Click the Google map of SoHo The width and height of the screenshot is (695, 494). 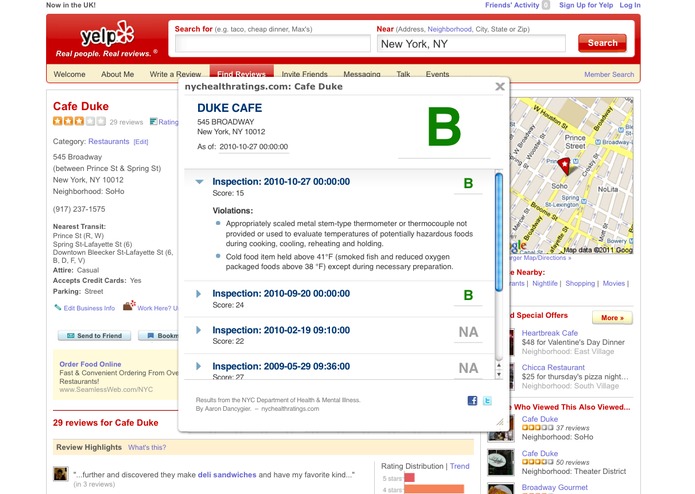click(571, 175)
